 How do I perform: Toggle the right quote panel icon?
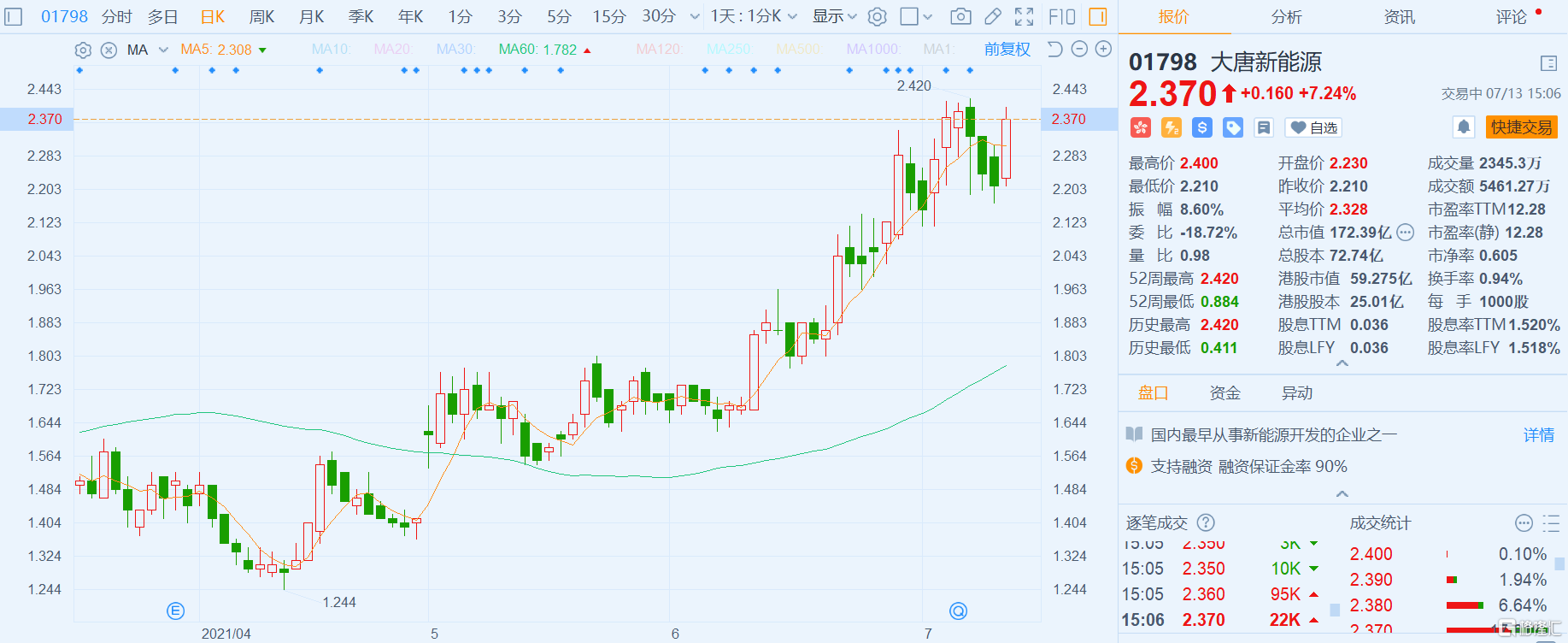[1098, 16]
